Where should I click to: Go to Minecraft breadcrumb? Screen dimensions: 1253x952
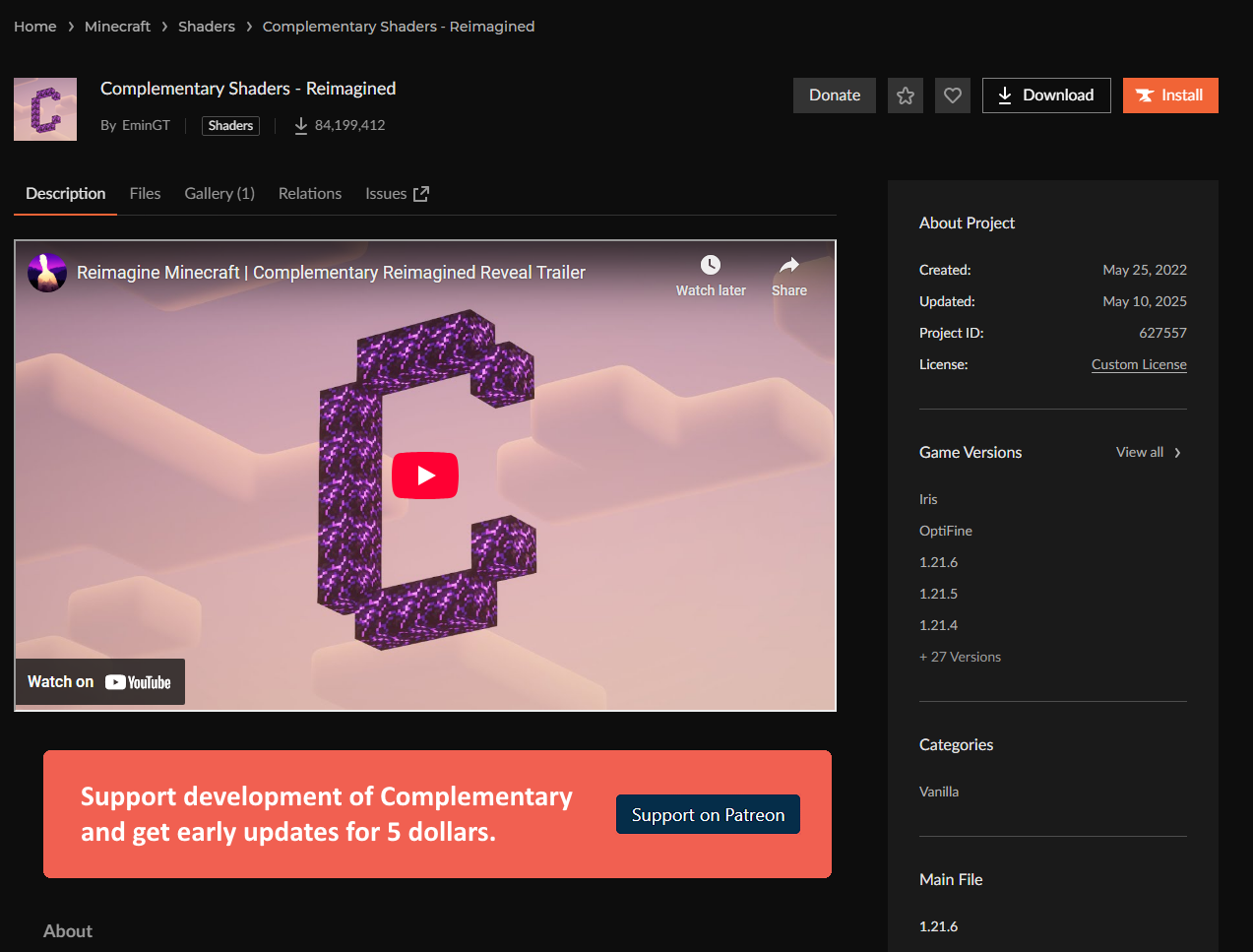[117, 27]
